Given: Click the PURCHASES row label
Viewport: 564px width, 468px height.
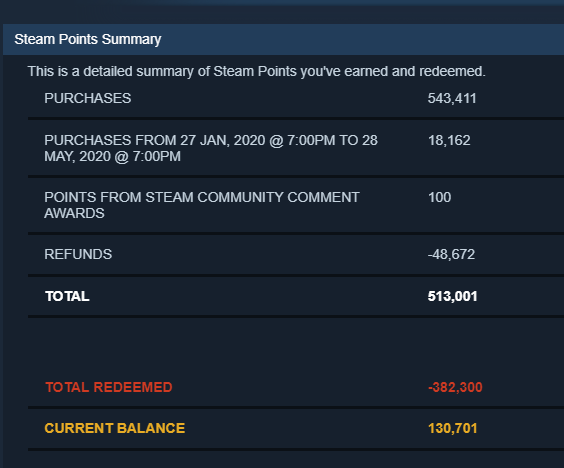Looking at the screenshot, I should (87, 98).
